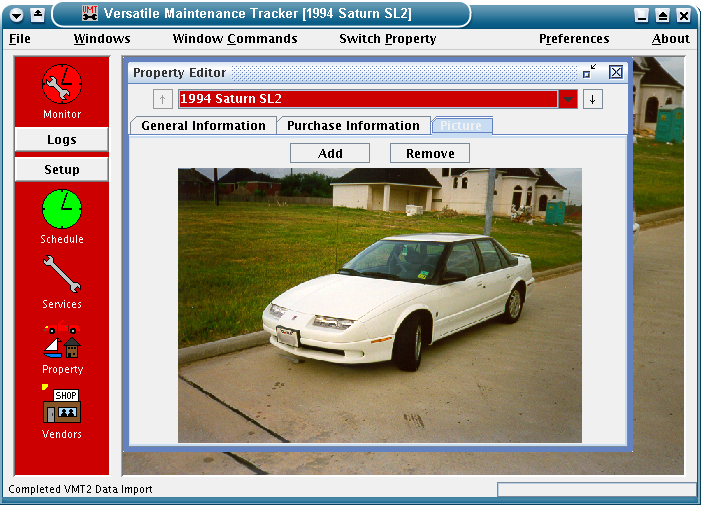The width and height of the screenshot is (701, 505).
Task: Switch to the General Information tab
Action: pos(203,126)
